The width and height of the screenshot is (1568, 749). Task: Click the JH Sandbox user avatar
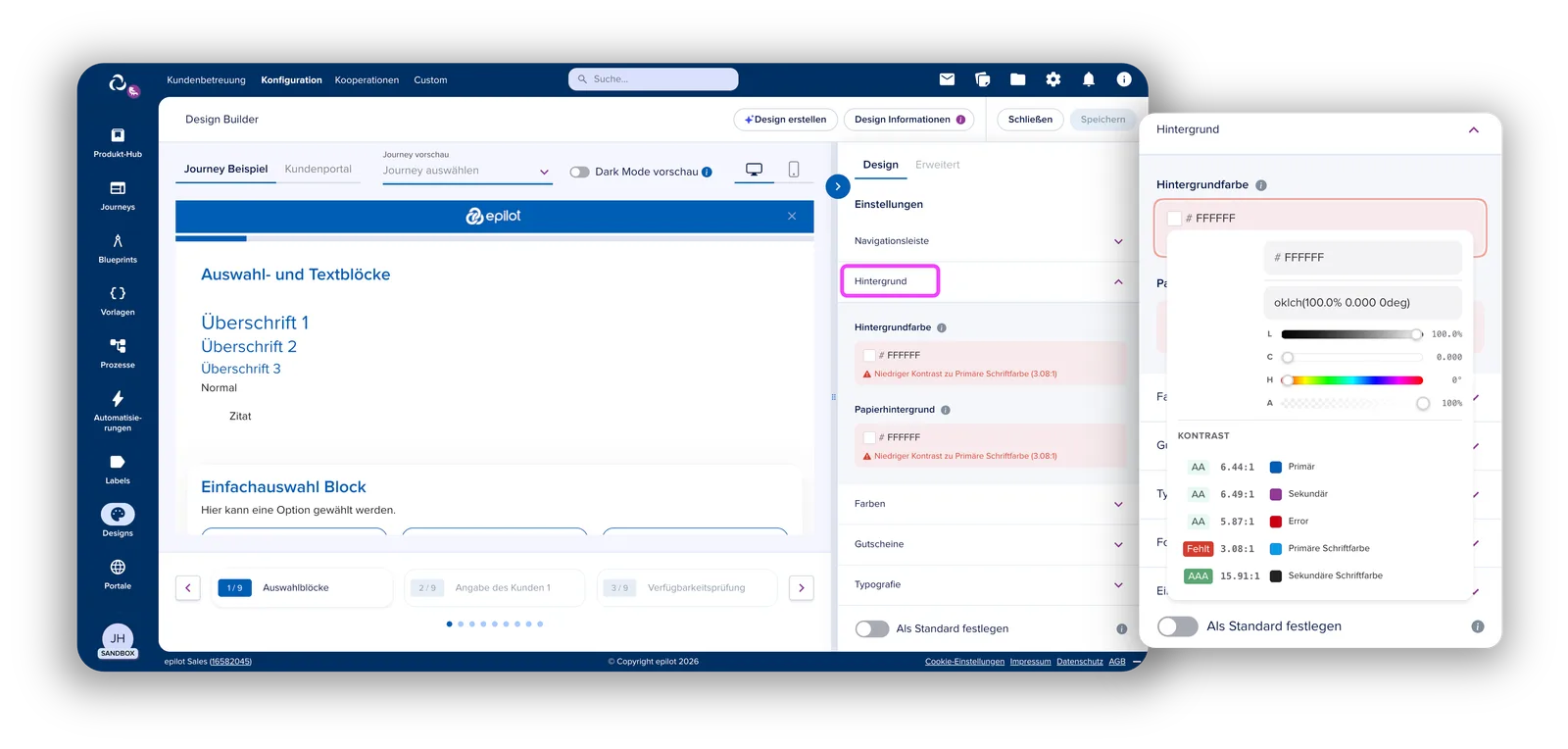(x=118, y=641)
